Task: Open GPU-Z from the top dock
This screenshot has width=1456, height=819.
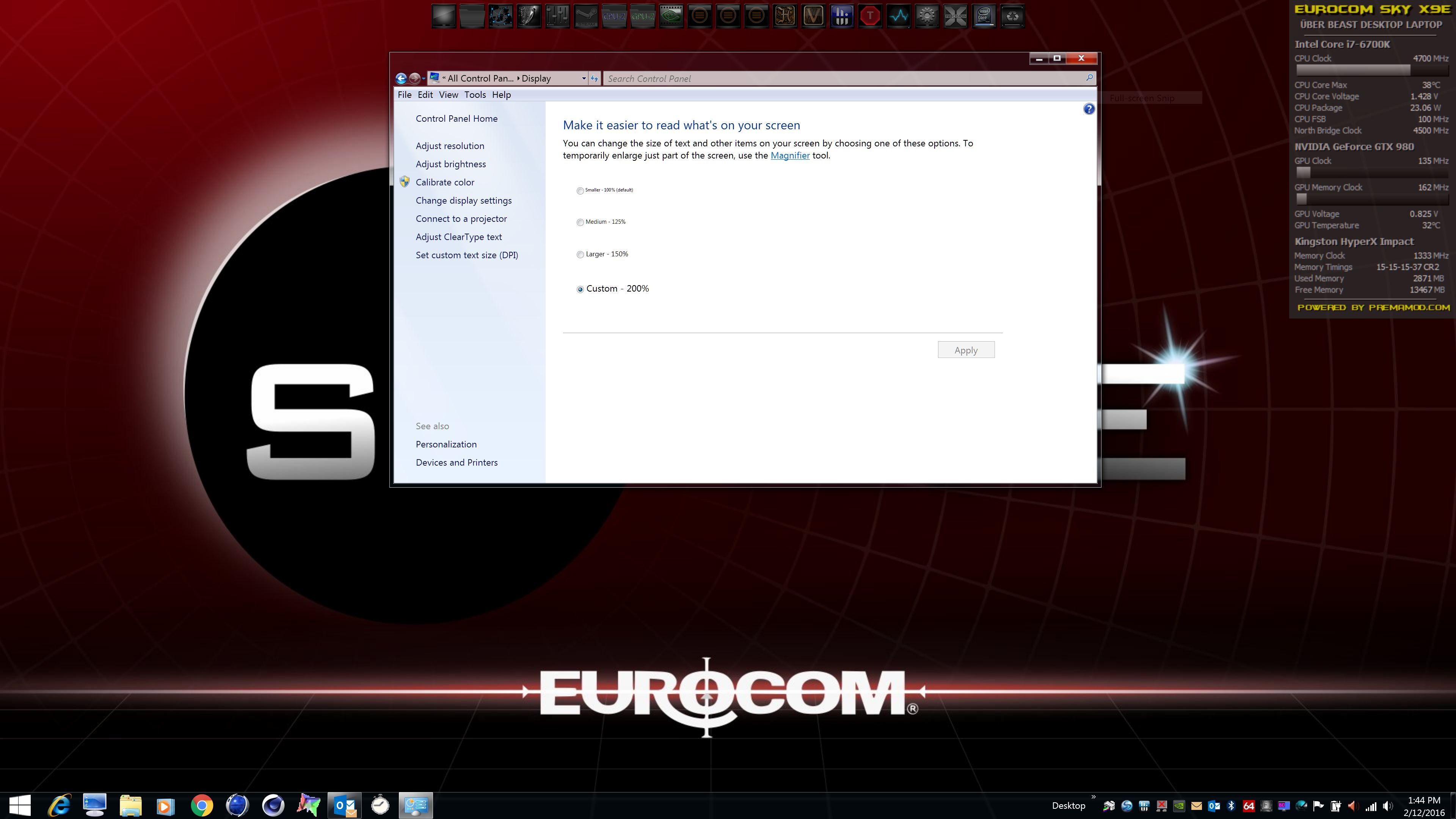Action: 643,16
